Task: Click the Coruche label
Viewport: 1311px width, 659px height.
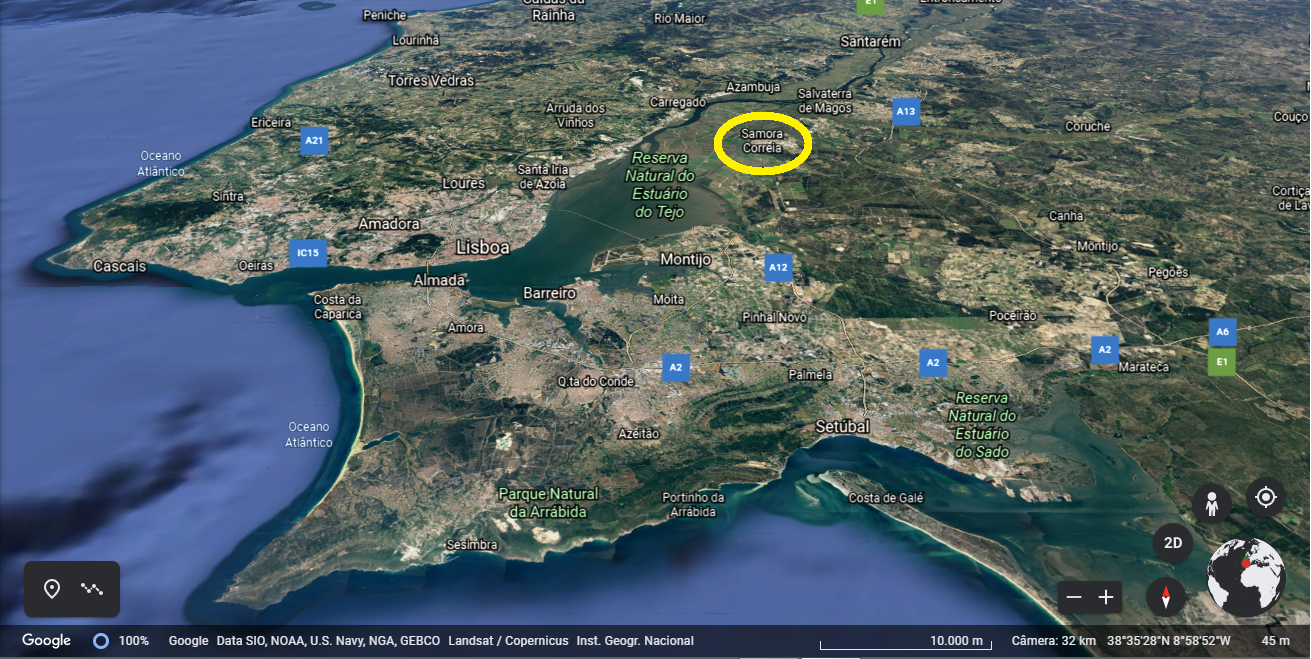Action: tap(1088, 127)
